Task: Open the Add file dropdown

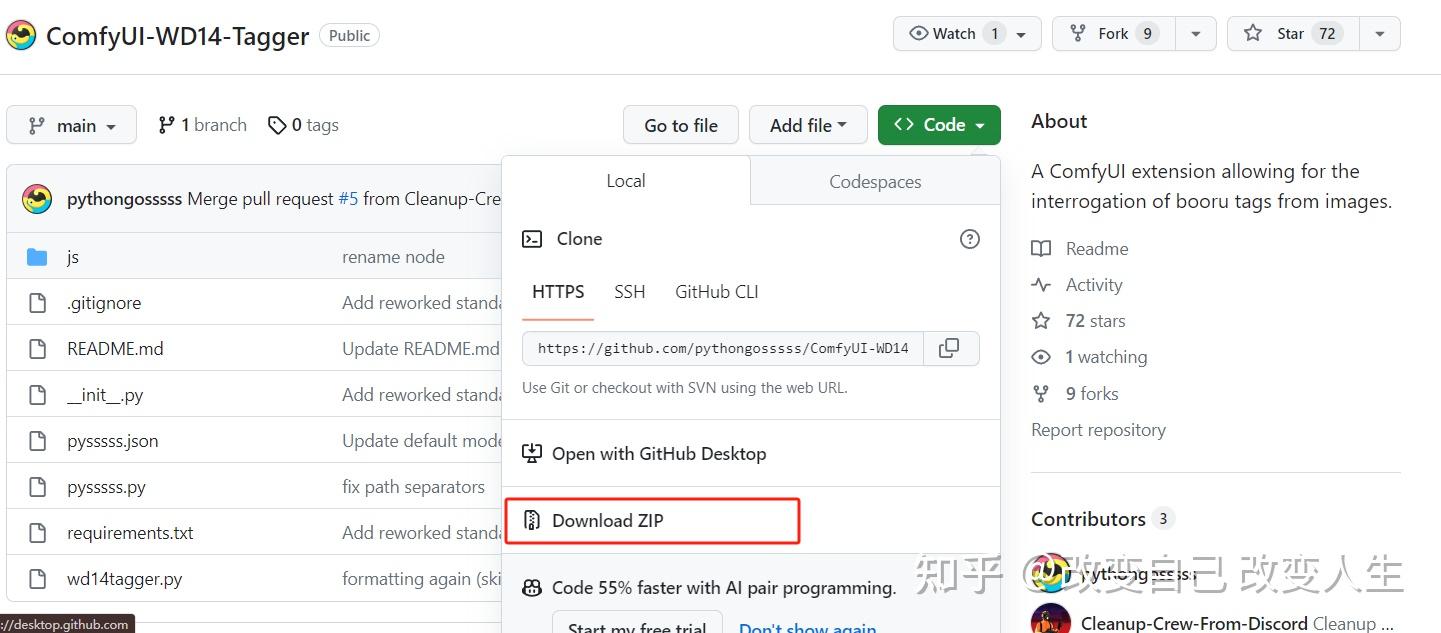Action: (808, 125)
